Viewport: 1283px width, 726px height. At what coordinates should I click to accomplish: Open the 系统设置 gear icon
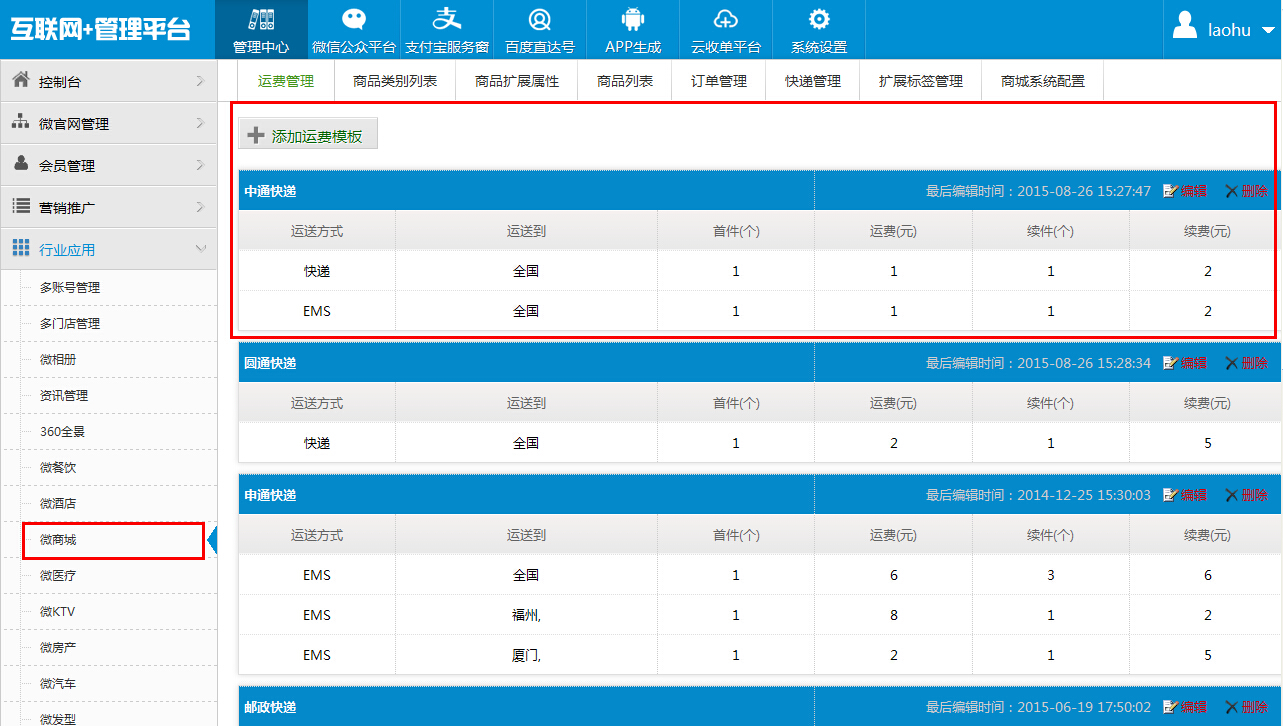(819, 20)
